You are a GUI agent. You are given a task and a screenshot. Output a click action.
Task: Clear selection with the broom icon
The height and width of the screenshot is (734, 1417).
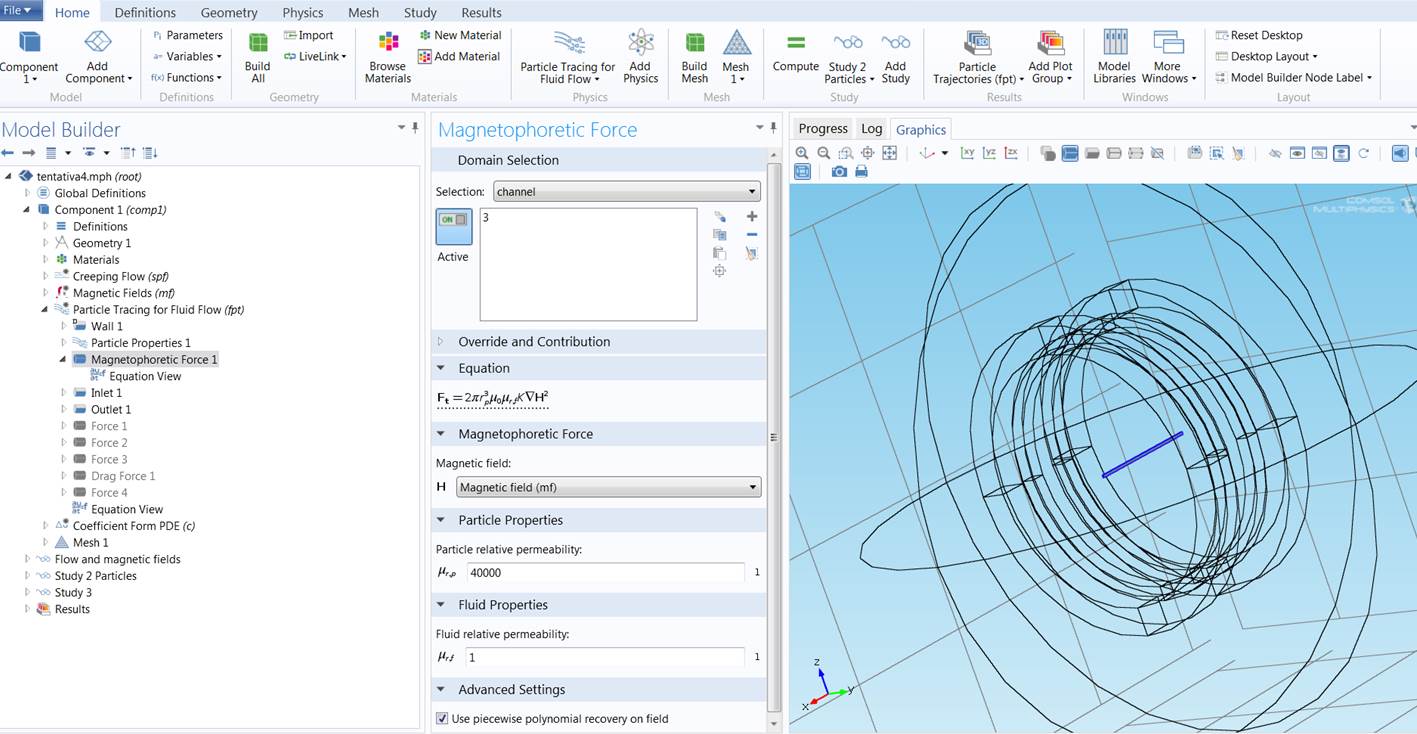pyautogui.click(x=752, y=254)
